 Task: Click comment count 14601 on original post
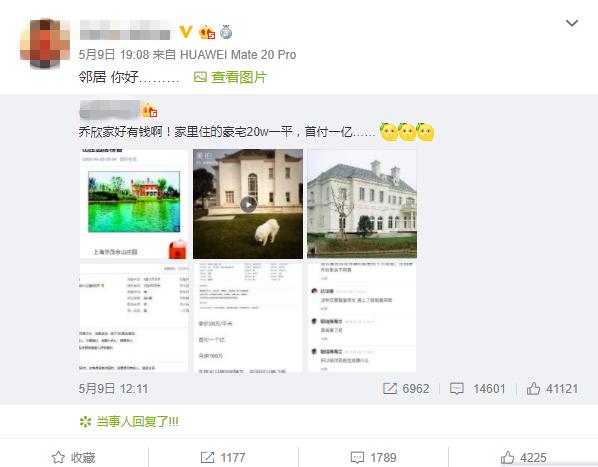(x=477, y=388)
